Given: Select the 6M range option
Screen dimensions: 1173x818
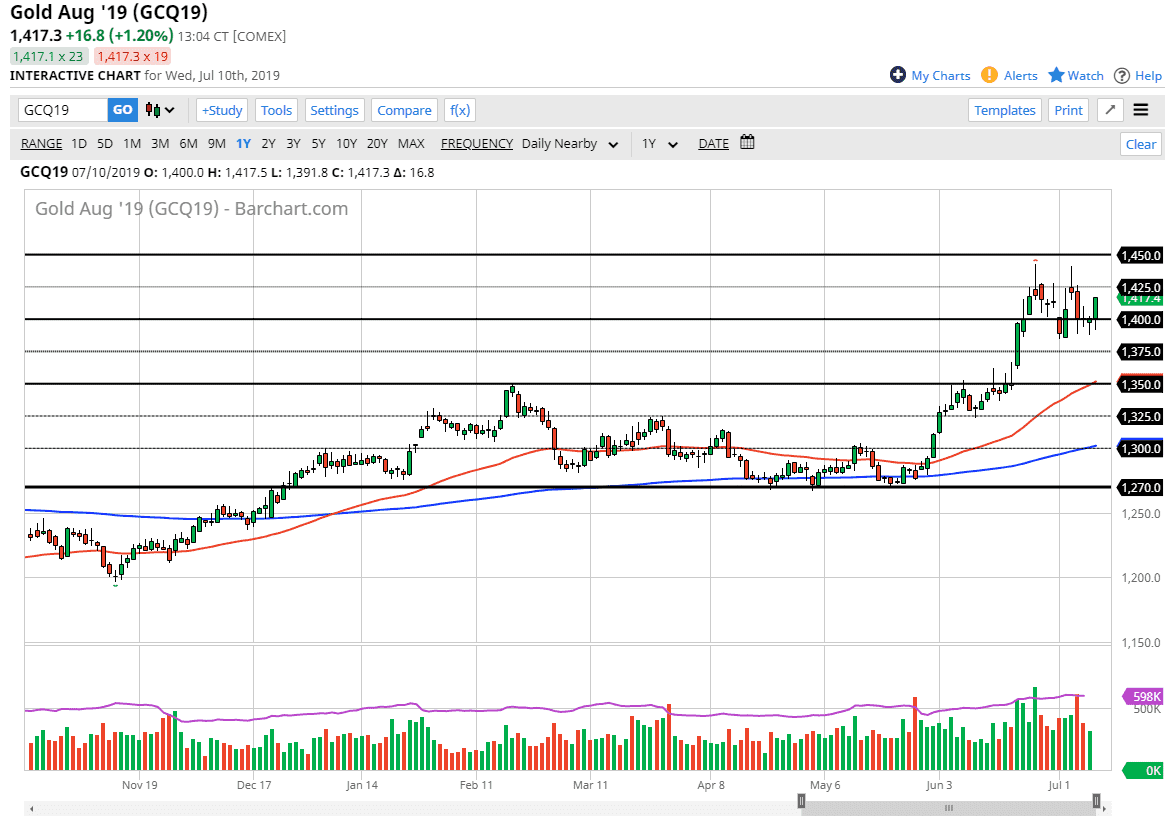Looking at the screenshot, I should 188,143.
